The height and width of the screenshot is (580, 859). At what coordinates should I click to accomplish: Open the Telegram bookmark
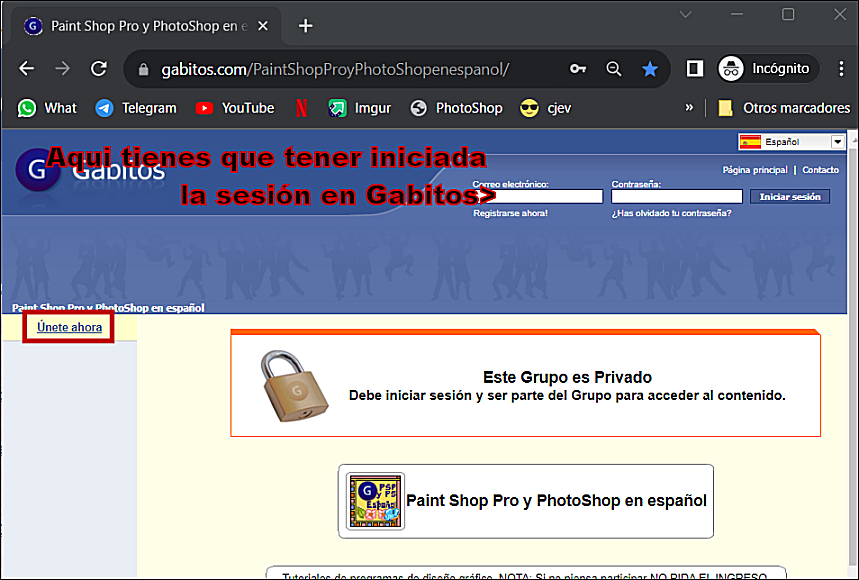[x=136, y=108]
